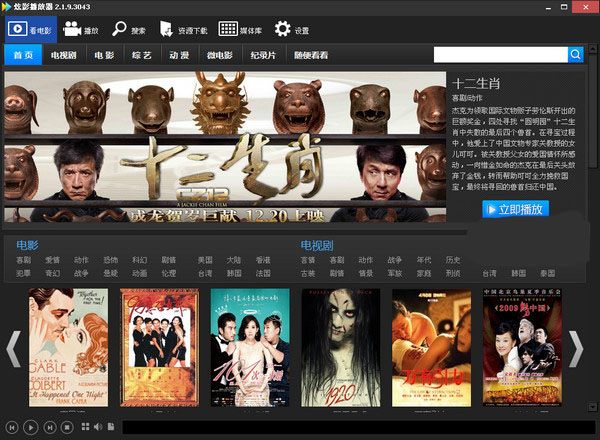Image resolution: width=600 pixels, height=440 pixels.
Task: Filter TV series by 军旅 genre
Action: [x=395, y=273]
